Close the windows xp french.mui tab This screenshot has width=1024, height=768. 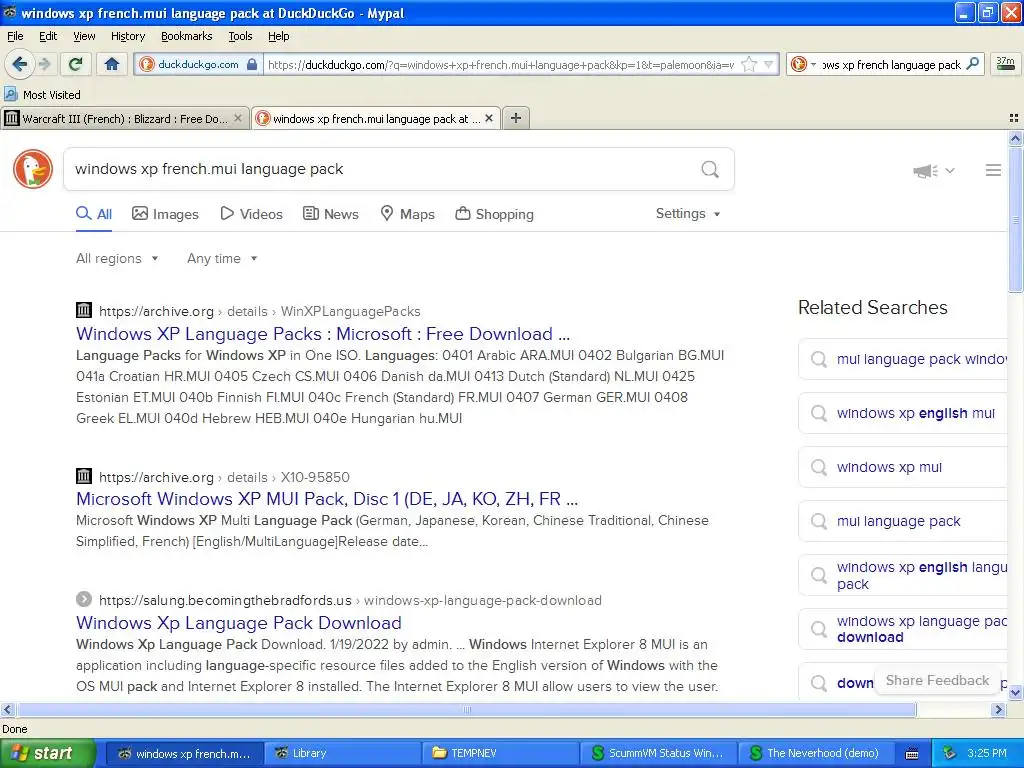tap(488, 118)
